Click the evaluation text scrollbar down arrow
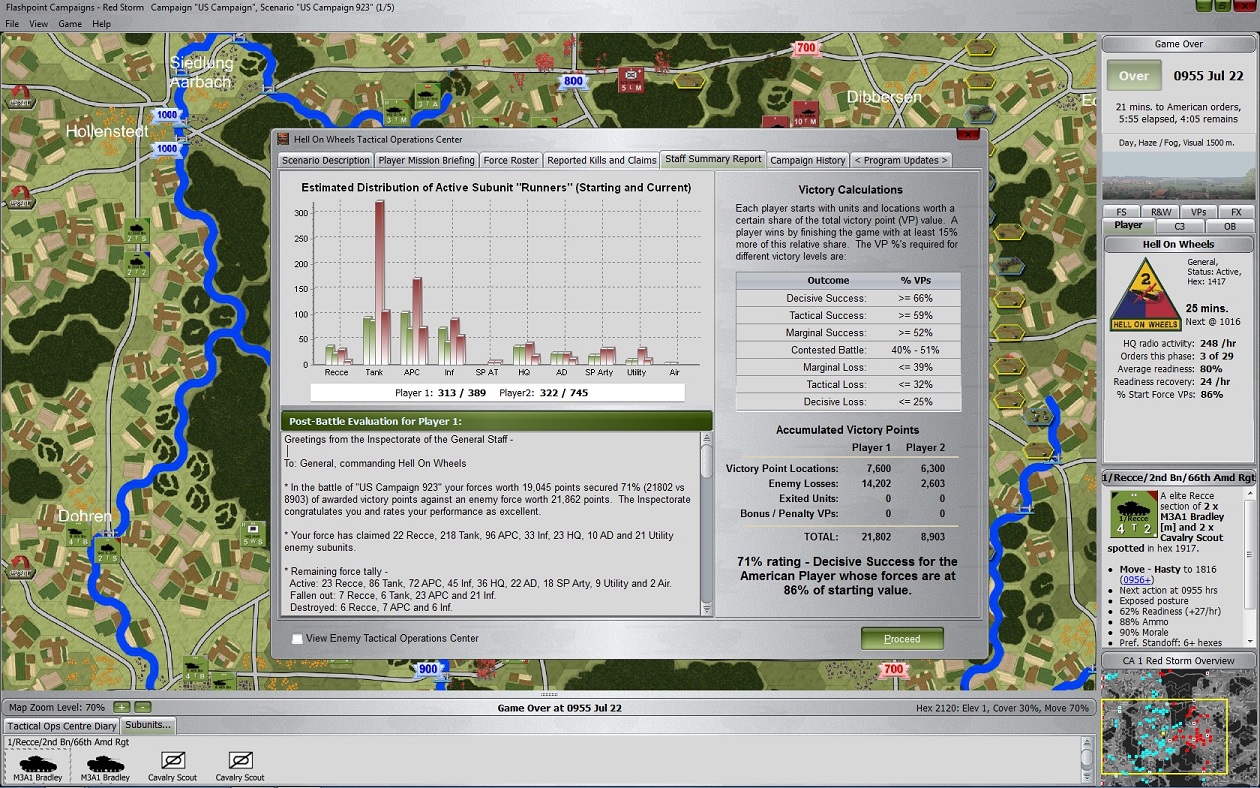 coord(707,609)
